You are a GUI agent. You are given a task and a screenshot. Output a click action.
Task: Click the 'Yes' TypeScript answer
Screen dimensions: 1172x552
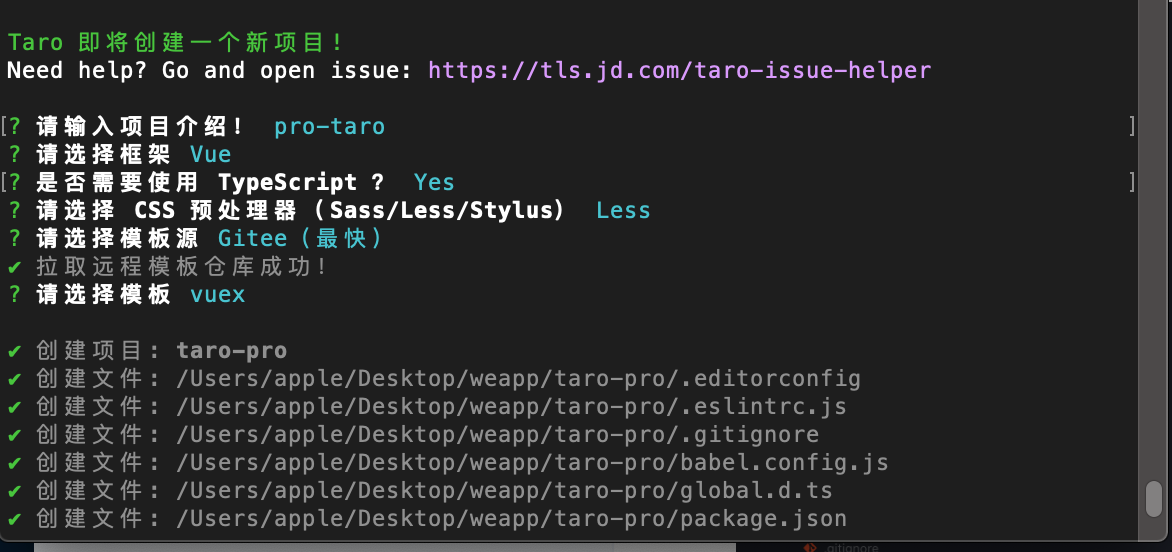[434, 183]
